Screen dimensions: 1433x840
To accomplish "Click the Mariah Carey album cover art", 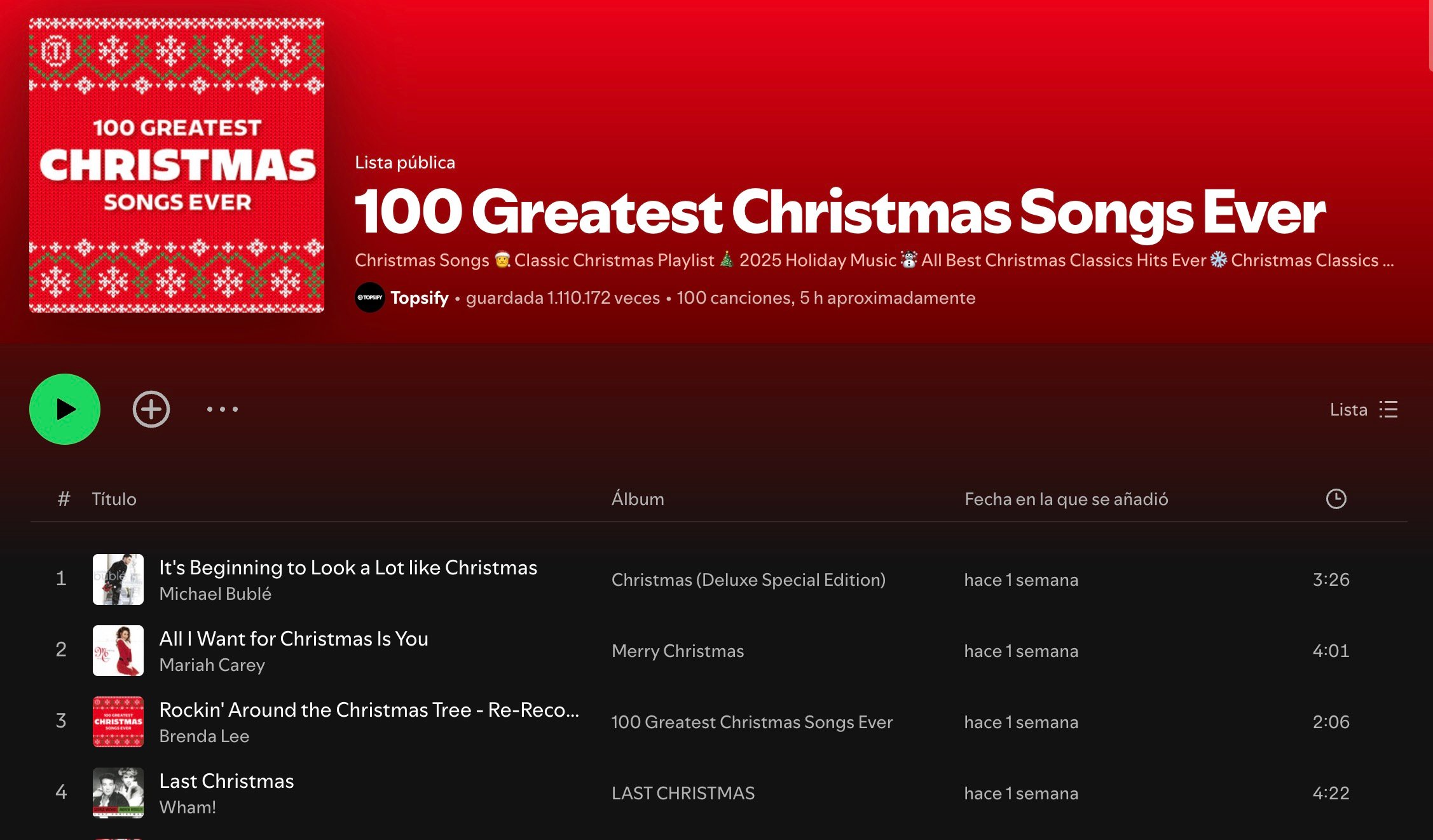I will pyautogui.click(x=118, y=651).
